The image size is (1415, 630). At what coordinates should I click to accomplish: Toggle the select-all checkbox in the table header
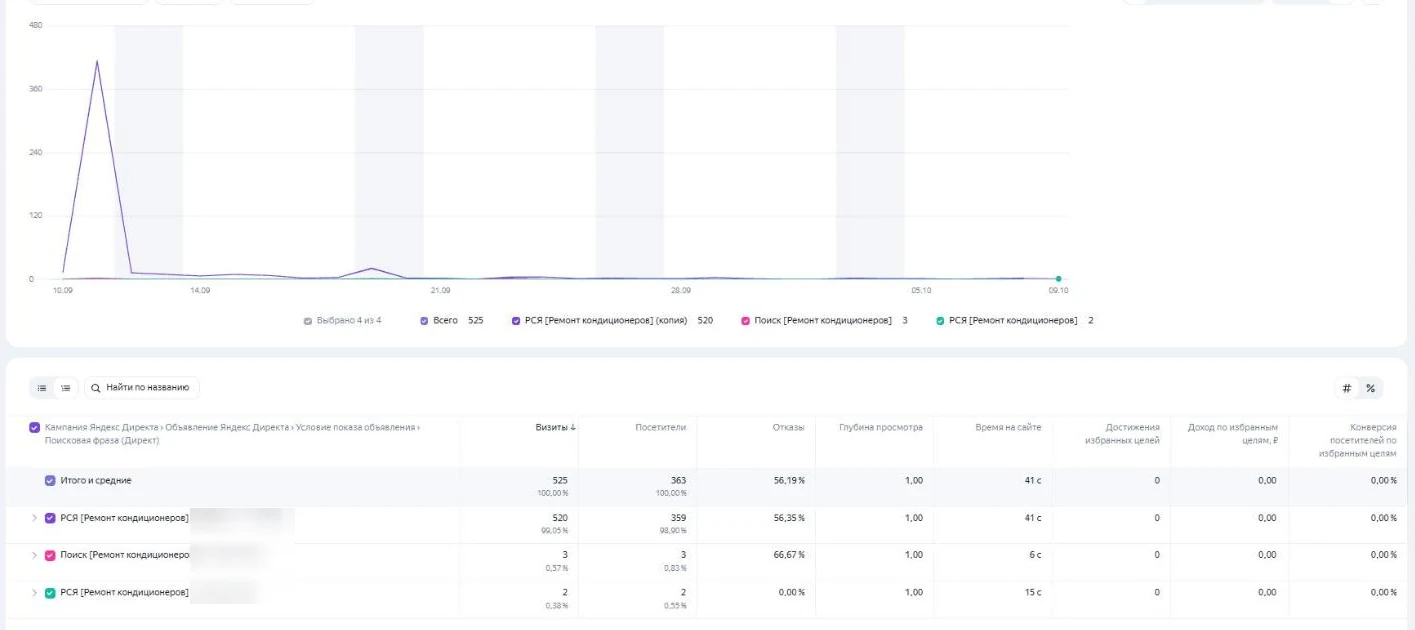tap(35, 428)
